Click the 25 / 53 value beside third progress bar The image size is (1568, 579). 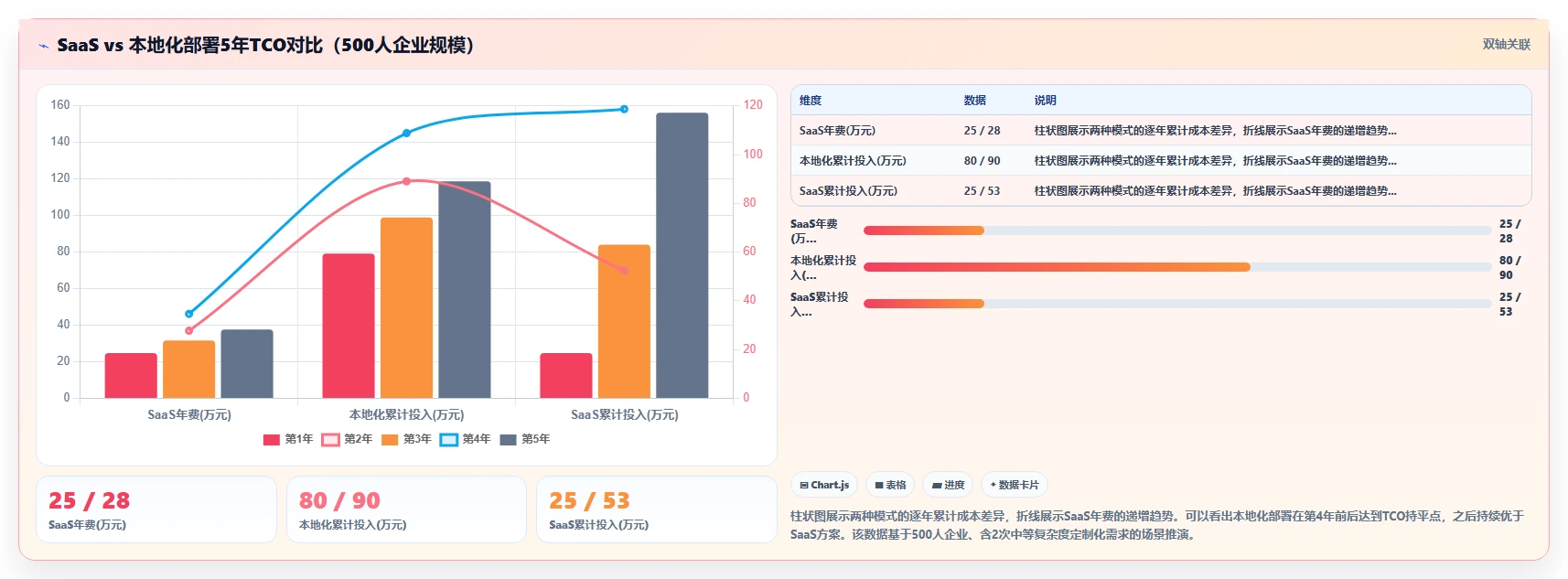click(1509, 304)
